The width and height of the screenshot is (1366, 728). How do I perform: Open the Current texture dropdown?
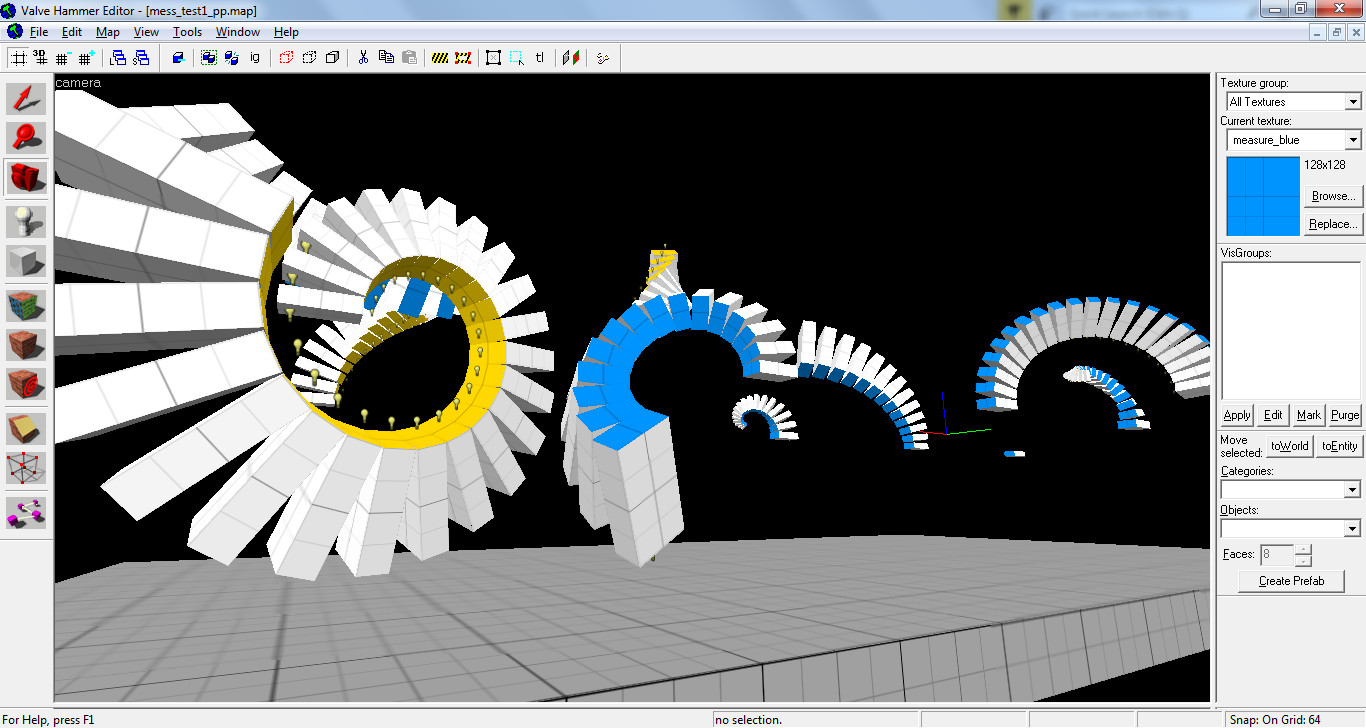point(1353,139)
